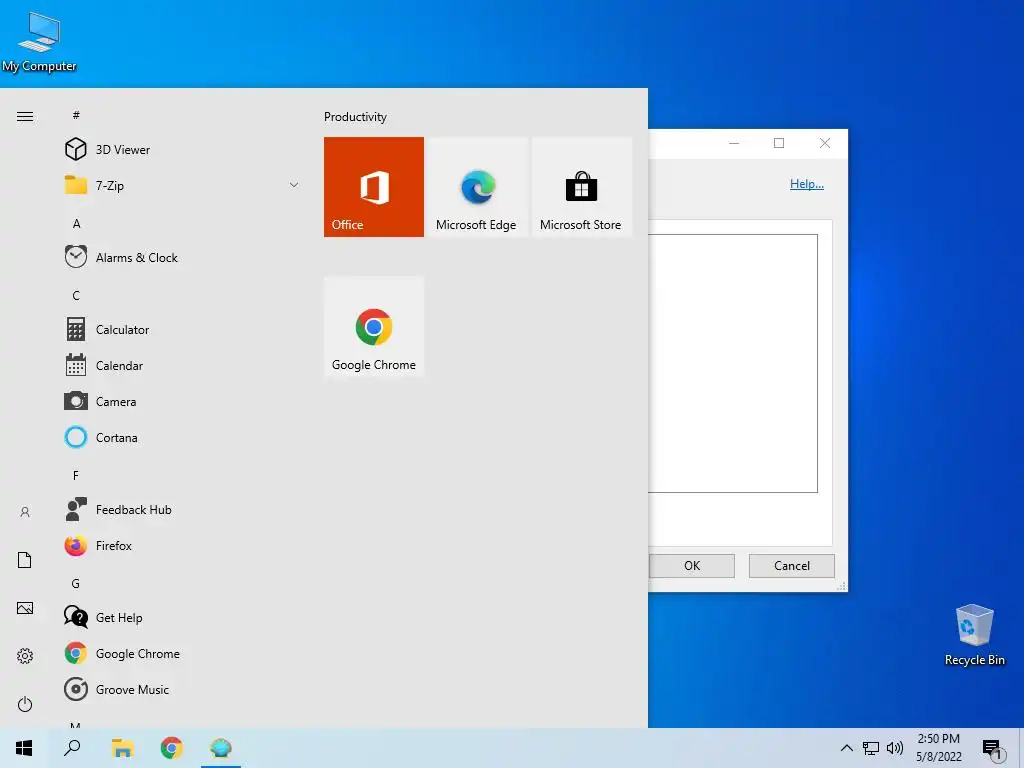Open the Microsoft Edge tile
Image resolution: width=1024 pixels, height=768 pixels.
(477, 187)
